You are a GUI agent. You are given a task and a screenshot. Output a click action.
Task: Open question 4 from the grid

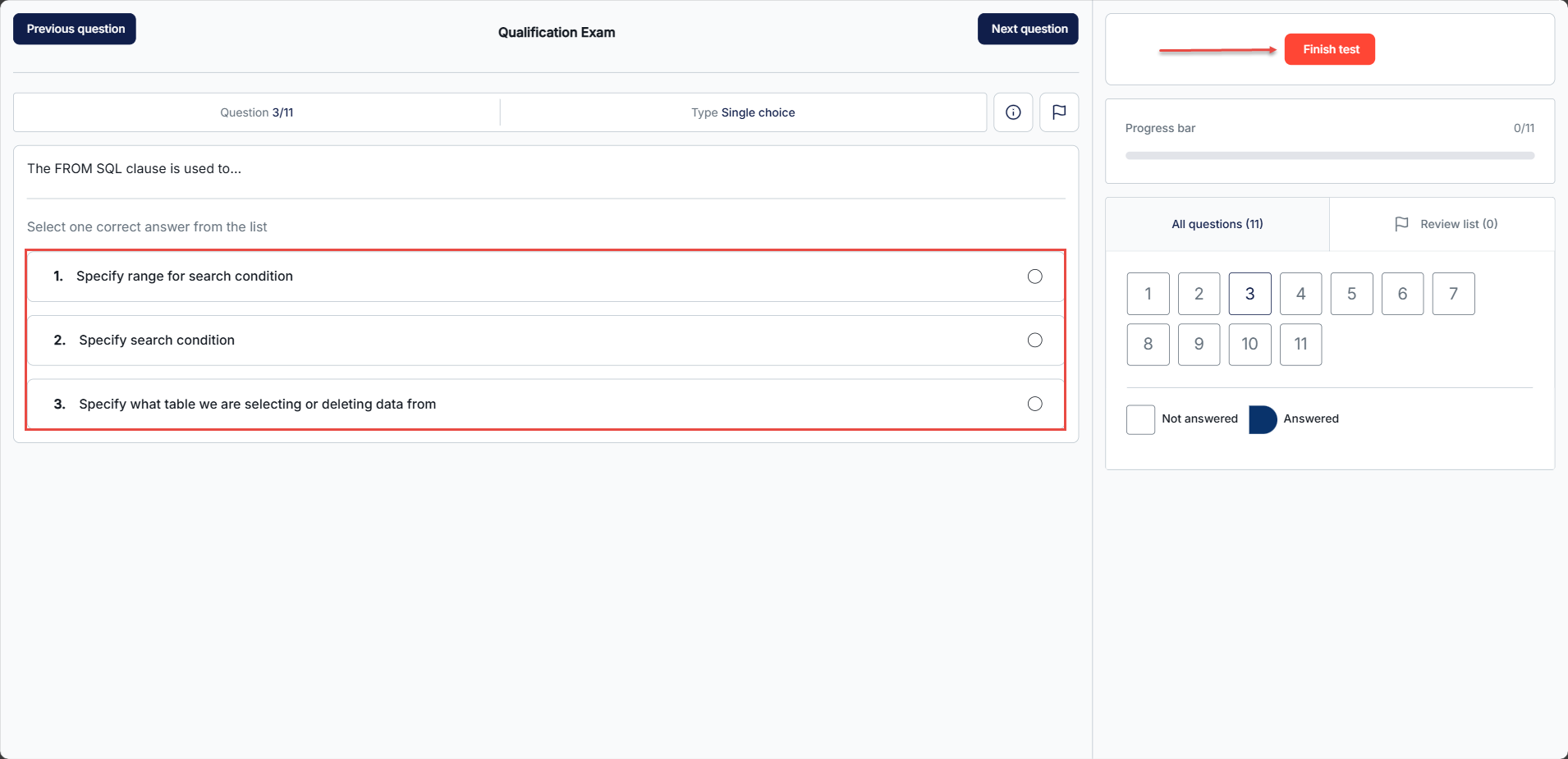pos(1300,294)
